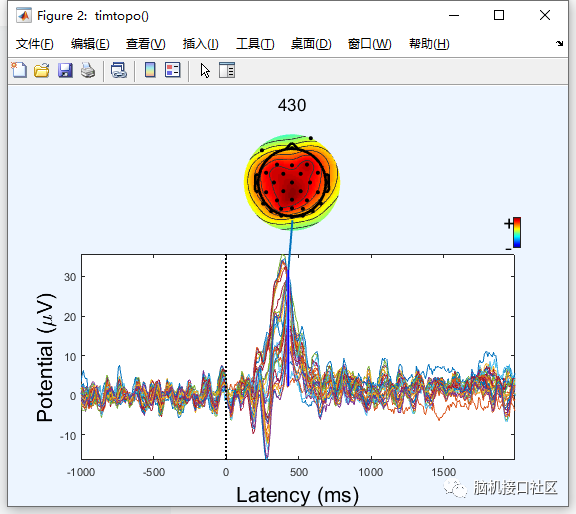
Task: Activate the edit plot arrow tool
Action: (205, 70)
